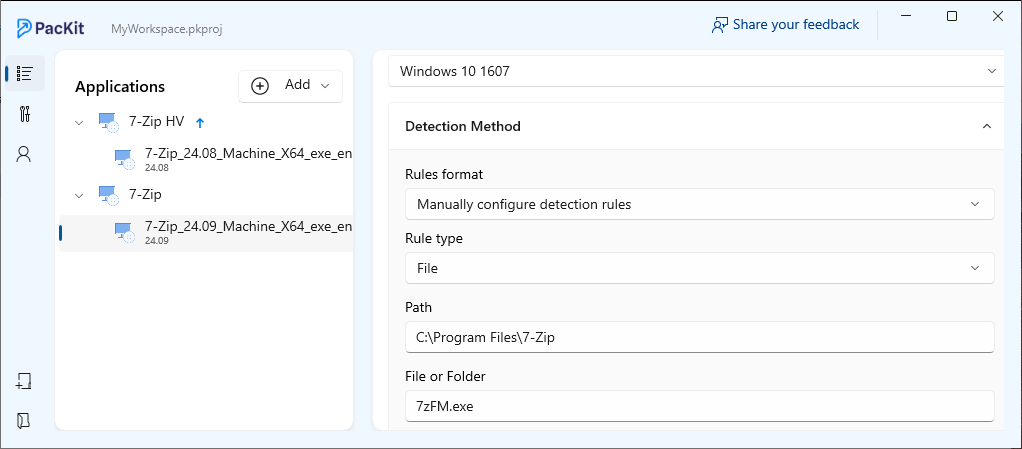Click the plus circle icon on Add
Screen dimensions: 1022x449
click(x=260, y=86)
